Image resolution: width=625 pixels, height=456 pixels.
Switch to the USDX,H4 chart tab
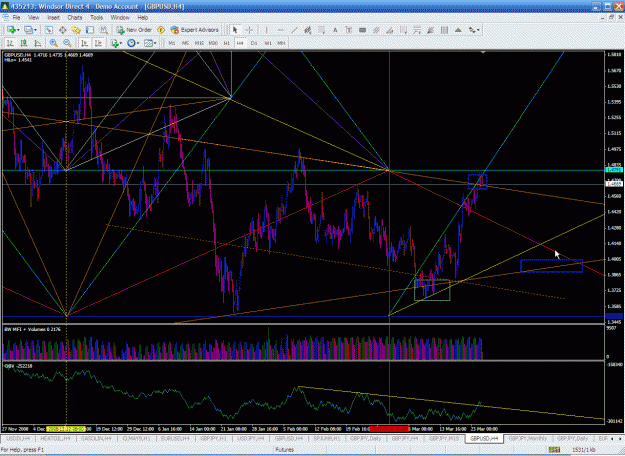click(18, 438)
